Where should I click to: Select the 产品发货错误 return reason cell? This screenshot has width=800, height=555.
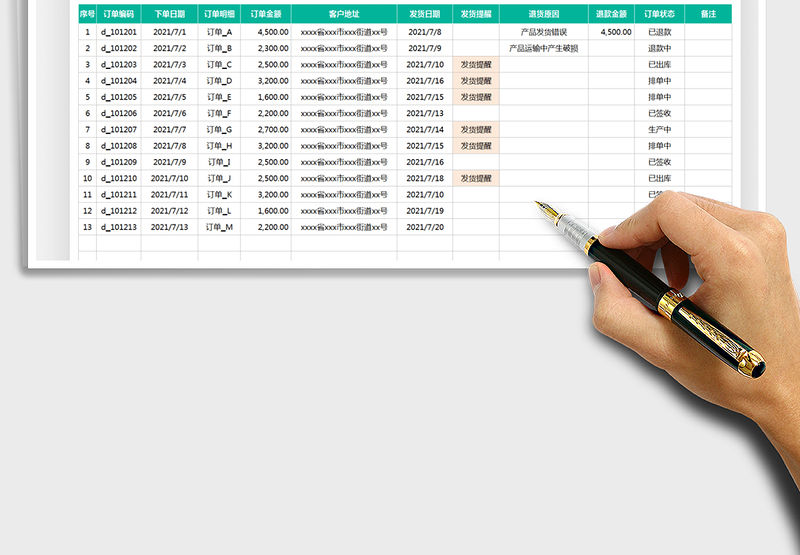(x=543, y=32)
